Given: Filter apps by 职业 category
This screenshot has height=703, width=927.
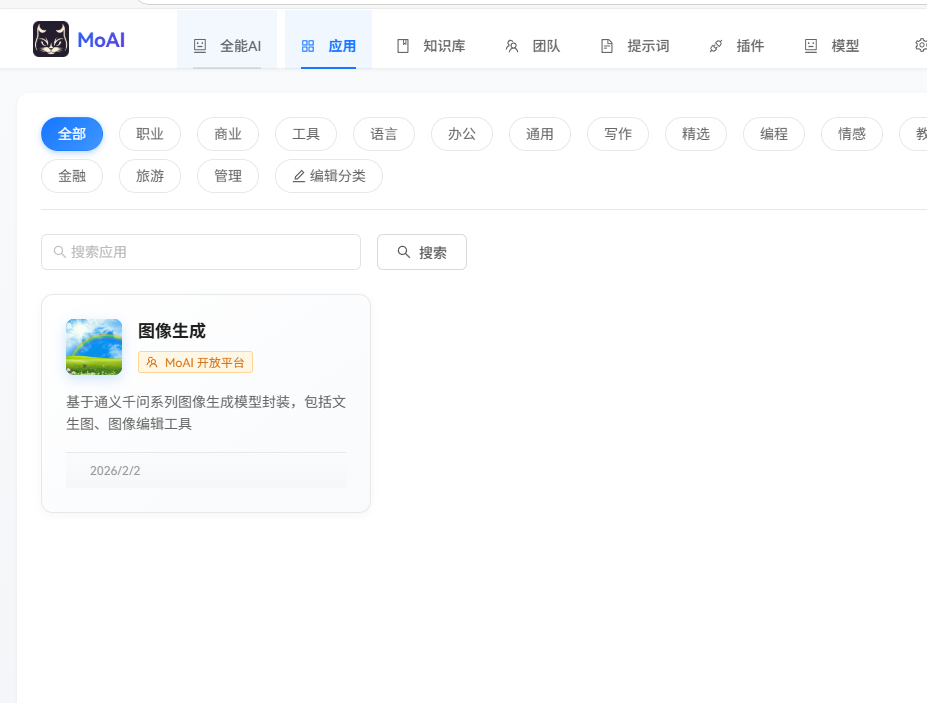Looking at the screenshot, I should pos(150,134).
